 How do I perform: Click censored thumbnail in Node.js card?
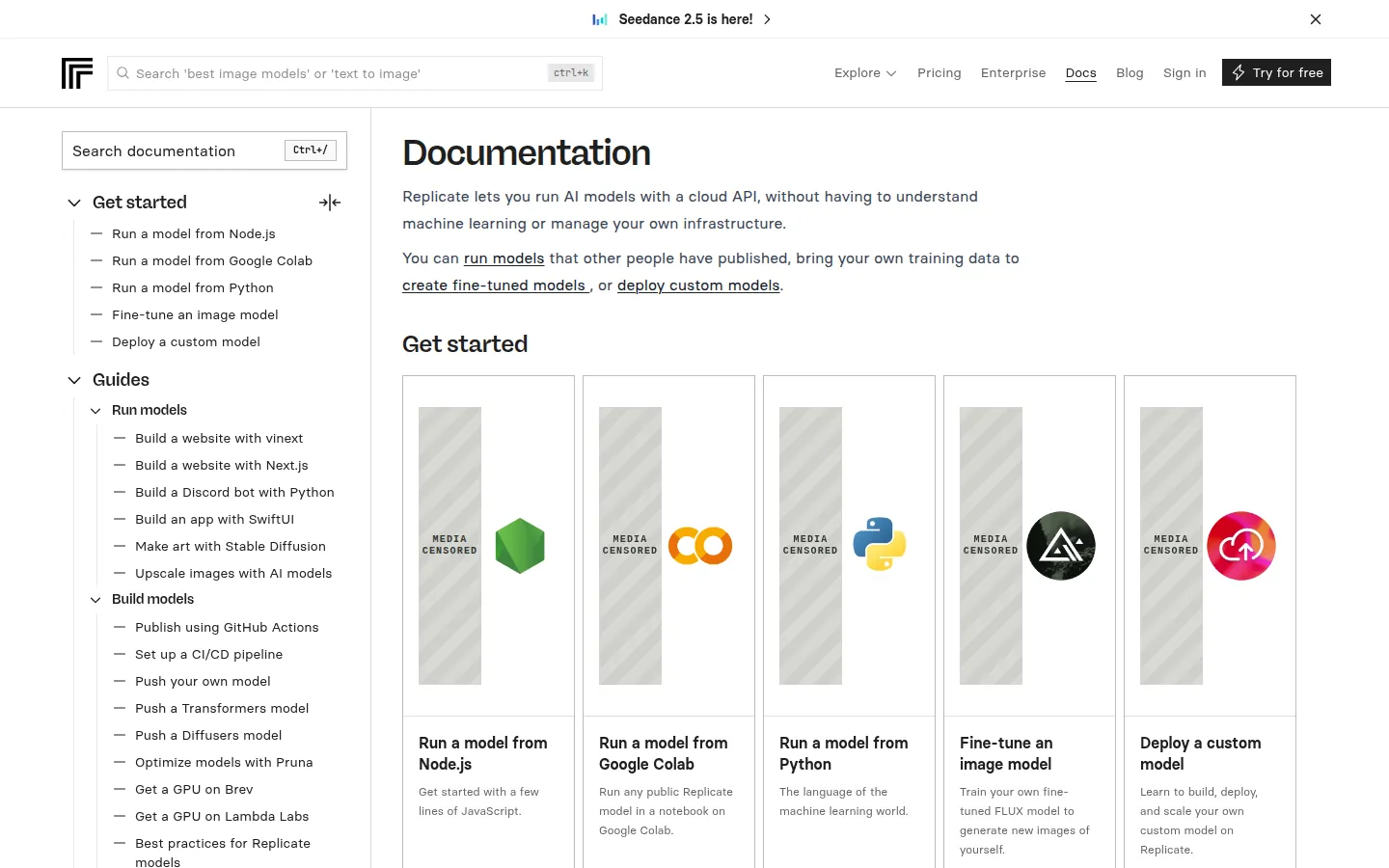(x=449, y=546)
